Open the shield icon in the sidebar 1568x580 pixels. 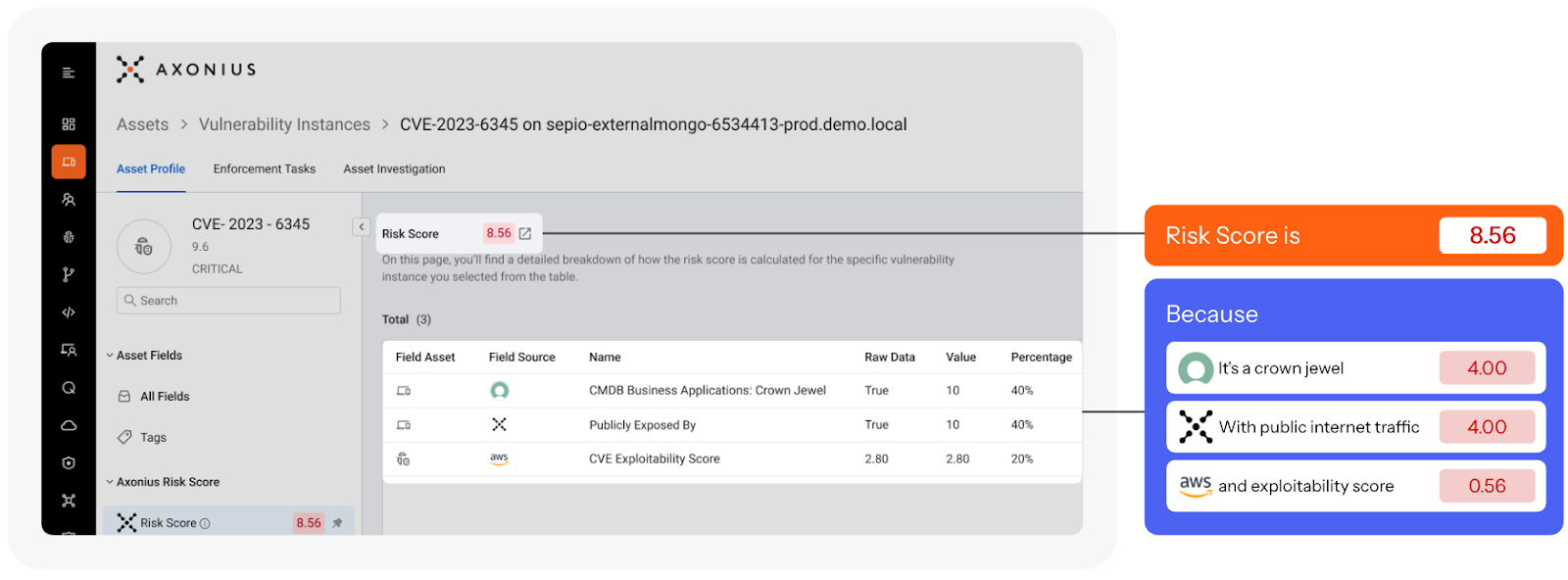[69, 463]
